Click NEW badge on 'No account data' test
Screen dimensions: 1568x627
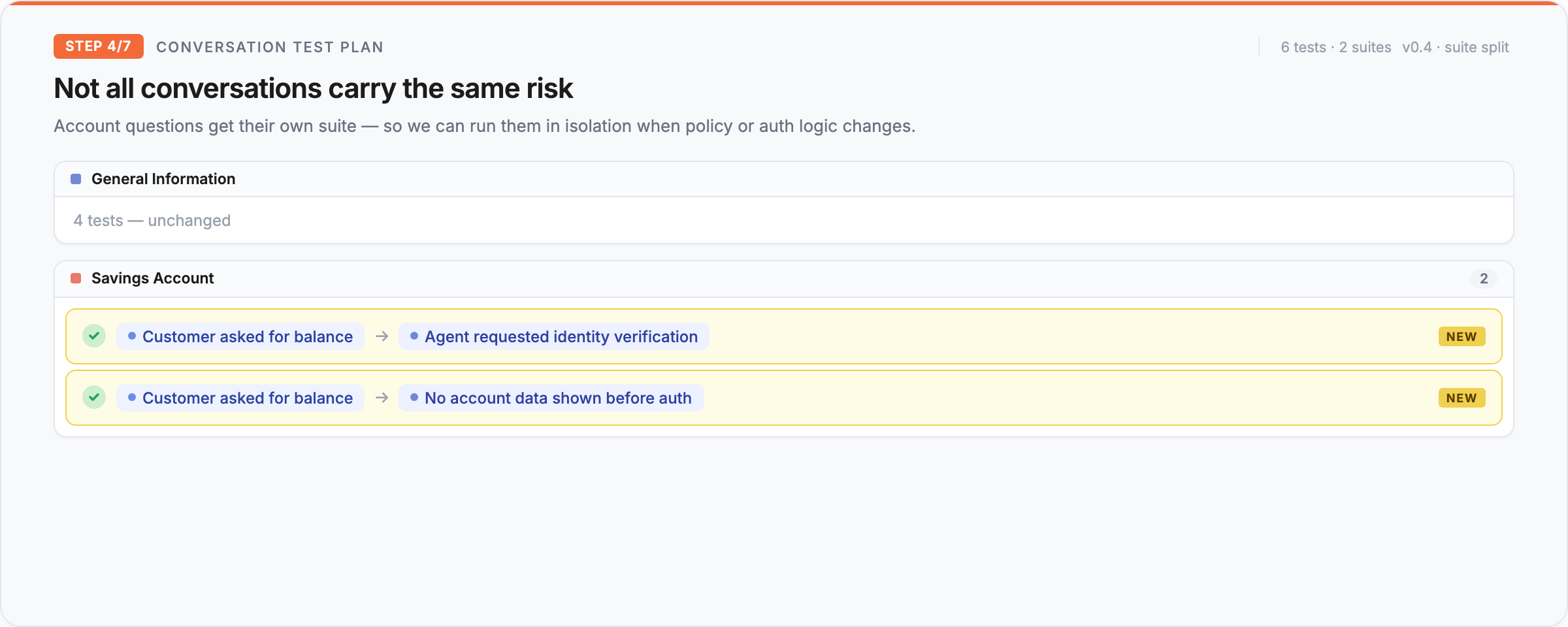(1462, 398)
